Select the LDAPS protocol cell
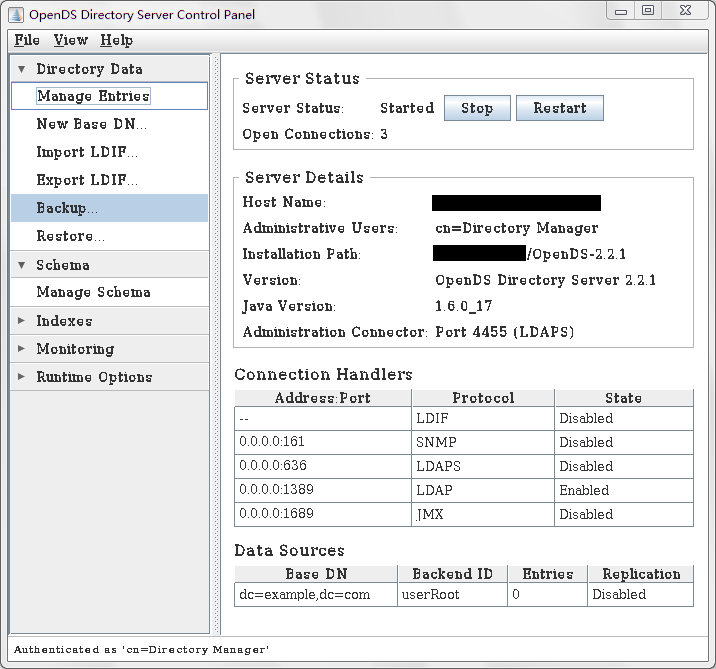This screenshot has height=669, width=716. click(483, 466)
